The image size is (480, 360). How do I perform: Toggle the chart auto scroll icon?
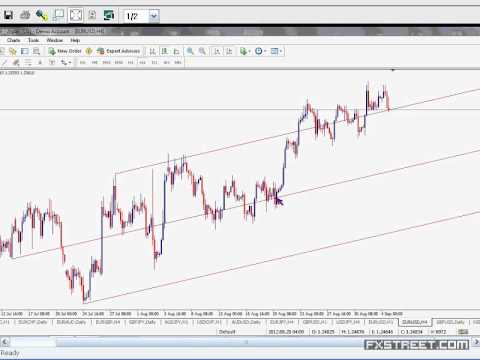[x=217, y=51]
